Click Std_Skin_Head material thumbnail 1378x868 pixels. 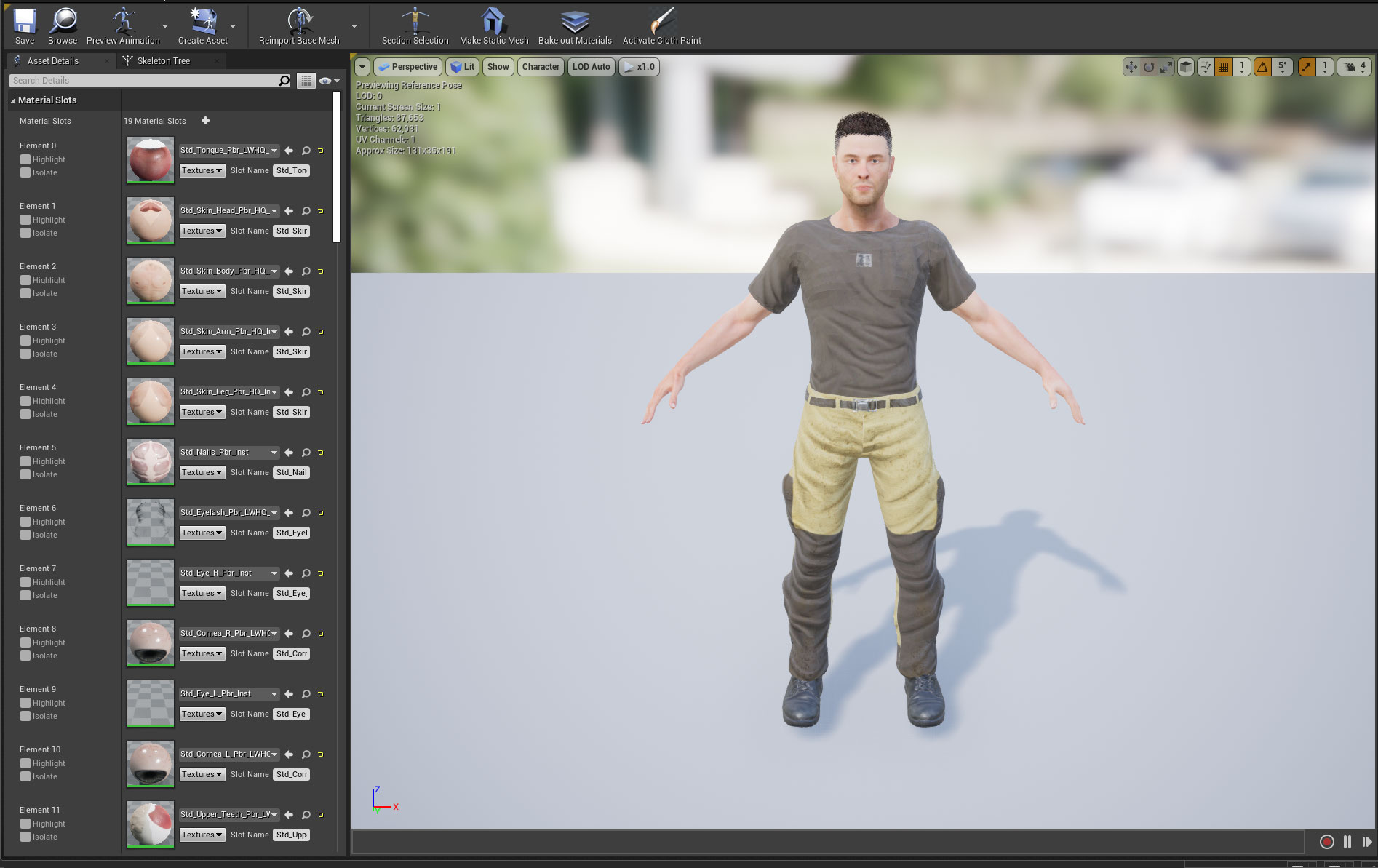(x=151, y=220)
